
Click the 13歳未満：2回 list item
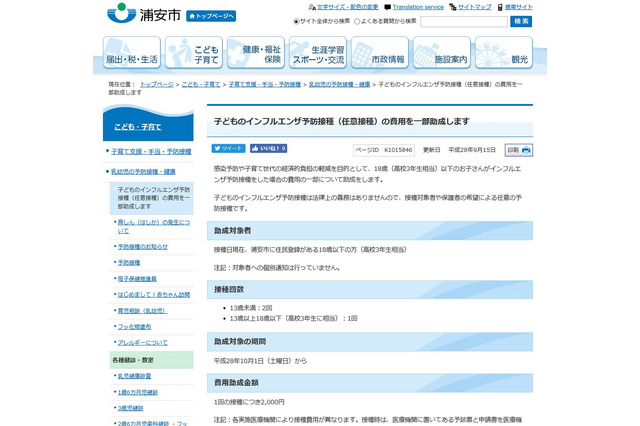[251, 308]
